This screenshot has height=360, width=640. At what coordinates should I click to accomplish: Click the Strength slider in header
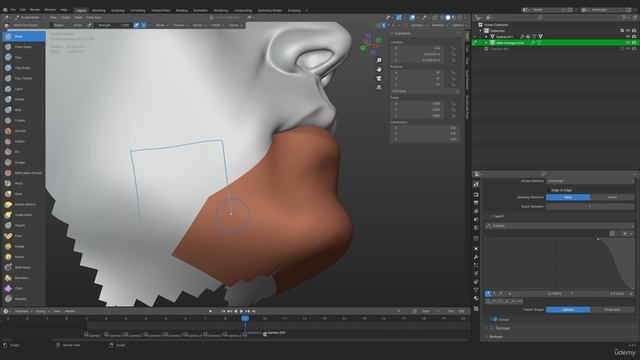click(114, 25)
